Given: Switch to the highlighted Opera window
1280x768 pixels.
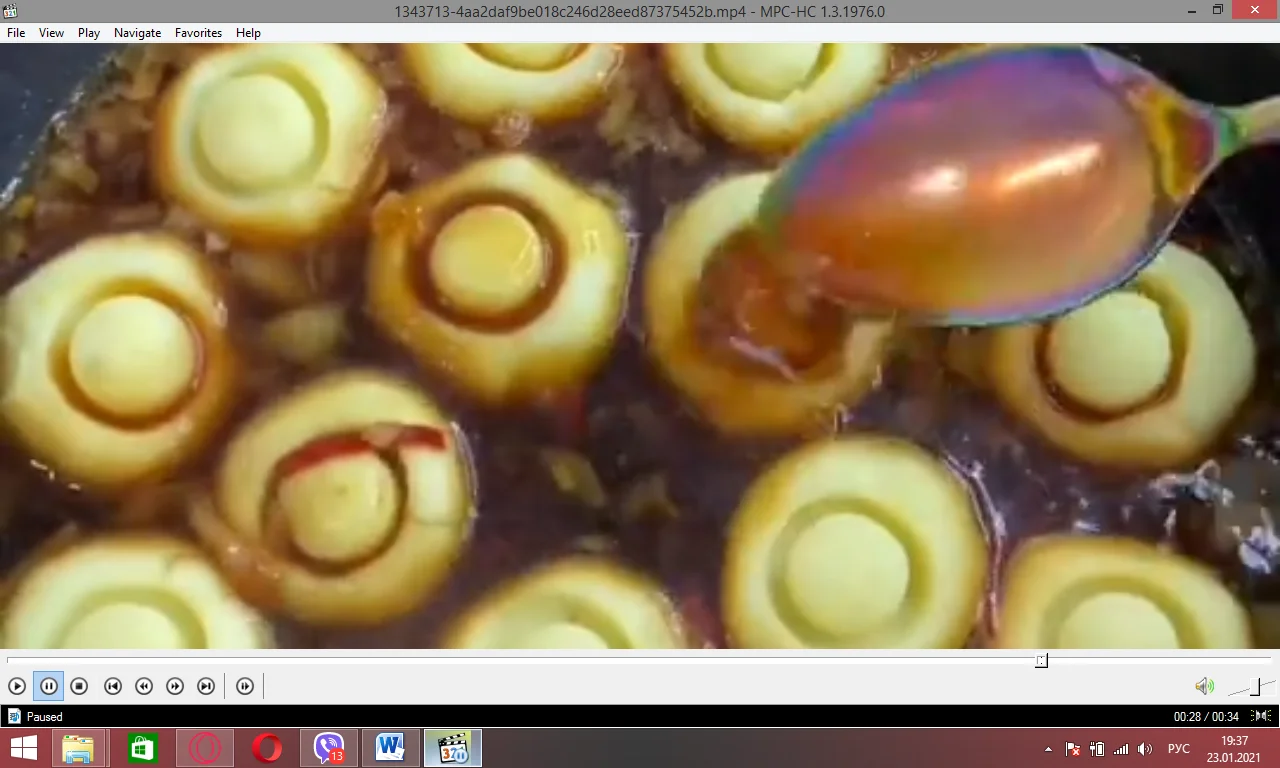Looking at the screenshot, I should (x=205, y=748).
